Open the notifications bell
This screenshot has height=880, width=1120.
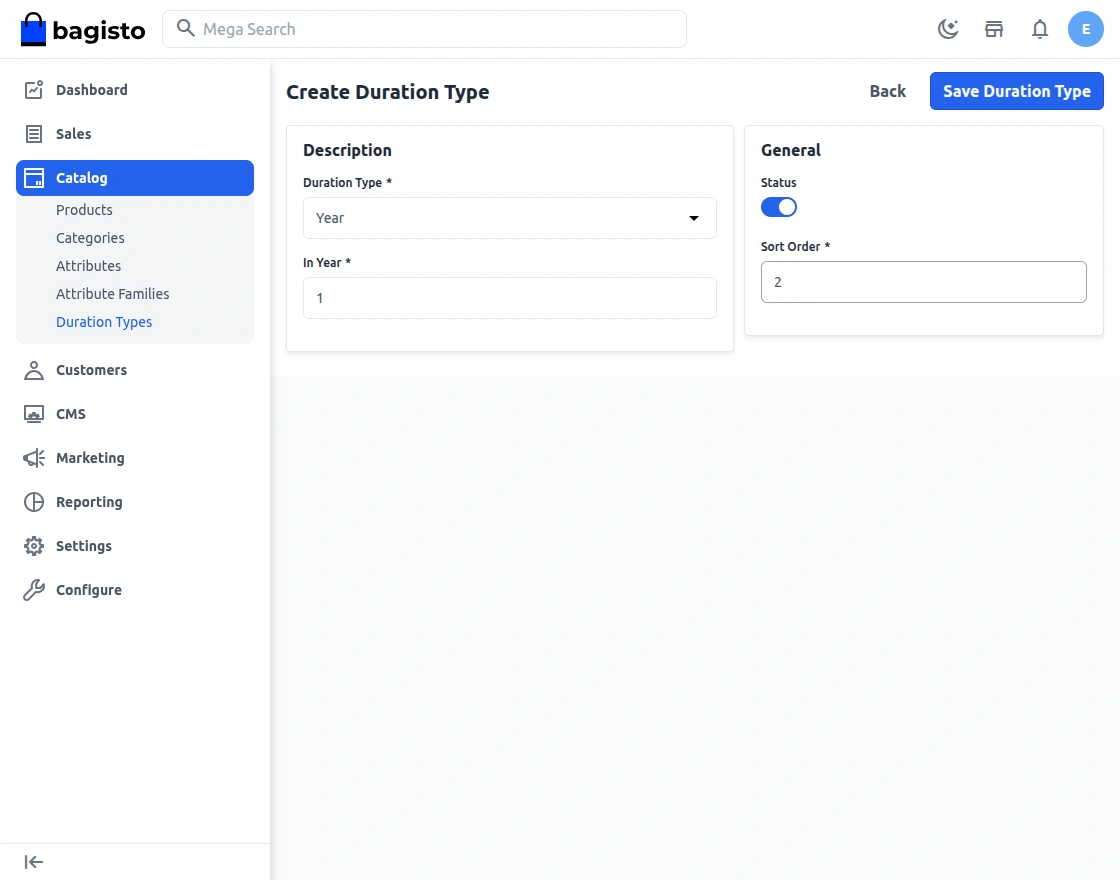pos(1040,29)
